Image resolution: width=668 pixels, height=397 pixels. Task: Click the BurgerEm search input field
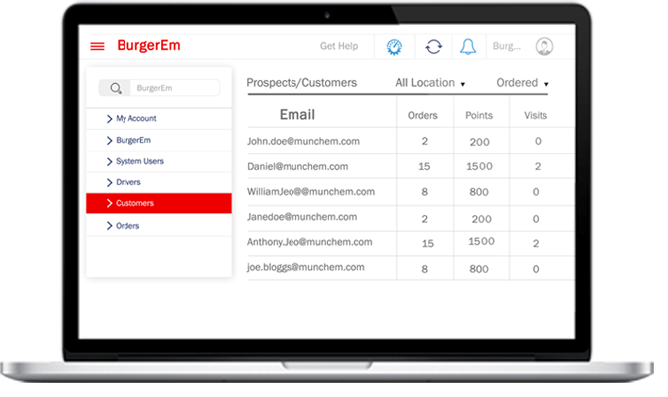(175, 88)
